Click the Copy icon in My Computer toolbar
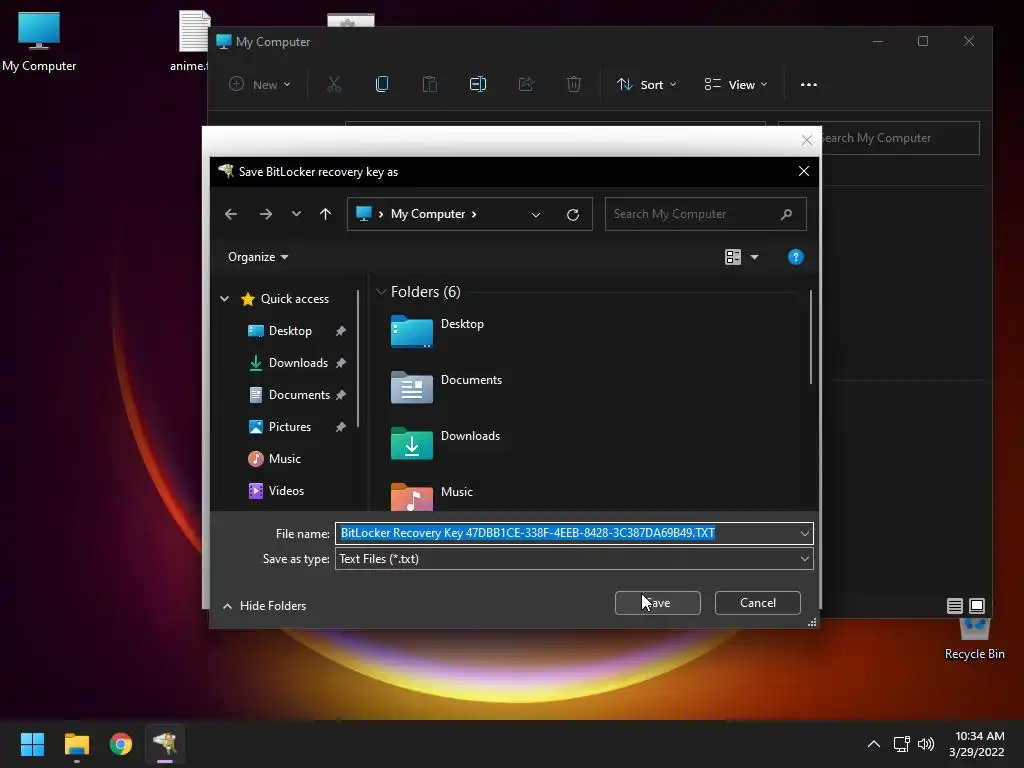The width and height of the screenshot is (1024, 768). tap(382, 84)
